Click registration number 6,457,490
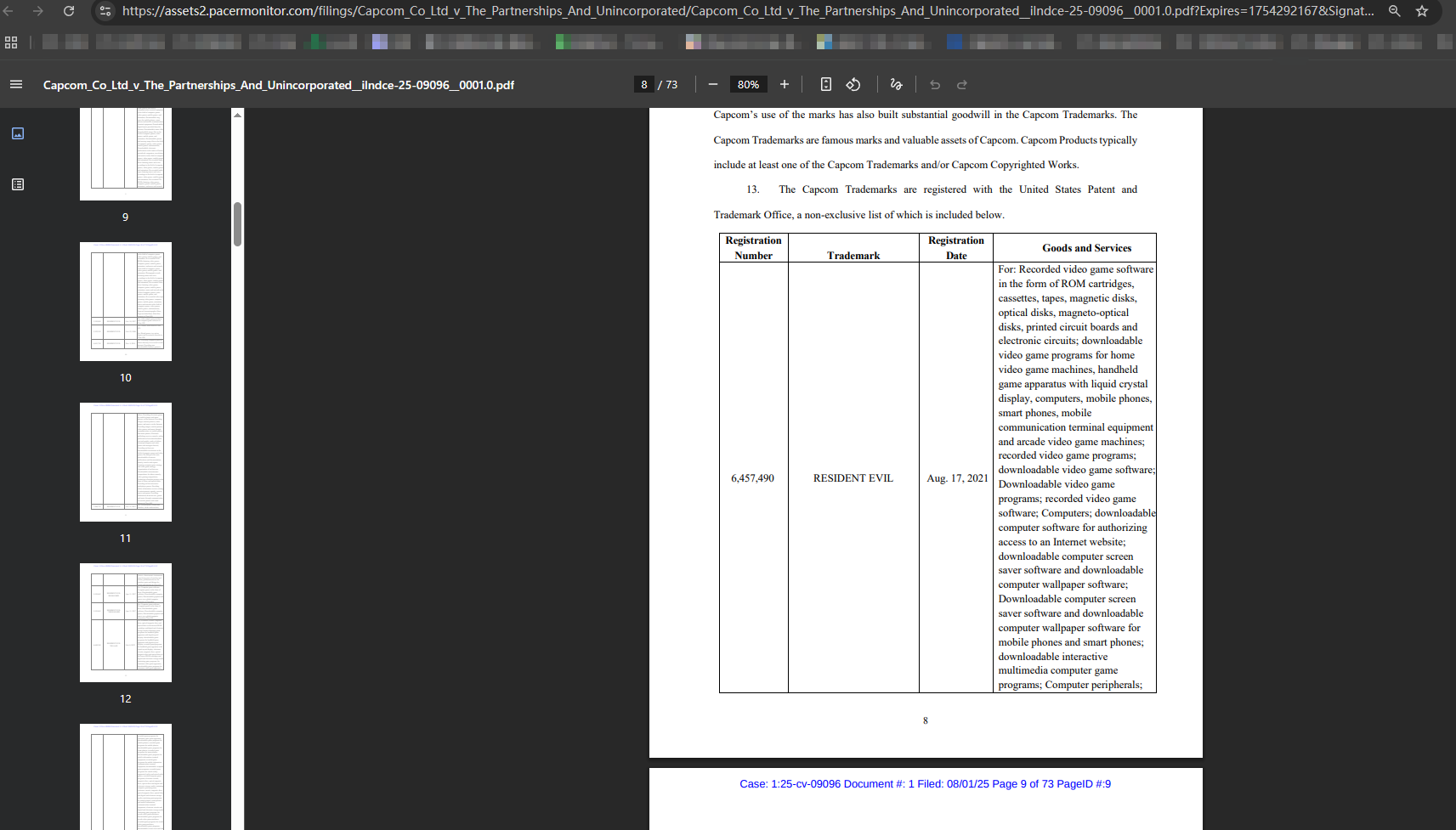Screen dimensions: 1456x830 point(753,478)
